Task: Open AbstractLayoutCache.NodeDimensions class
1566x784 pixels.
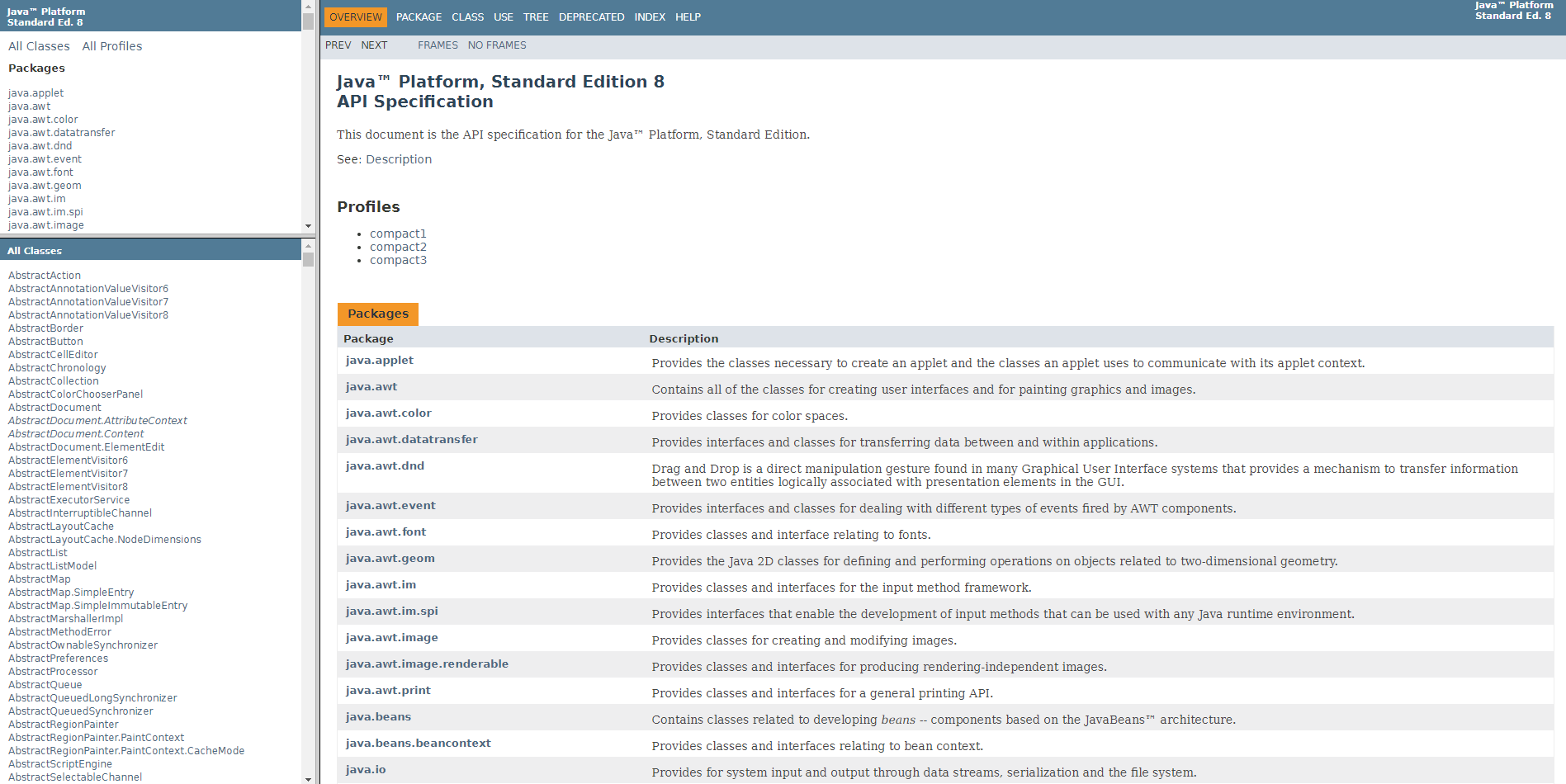Action: (105, 540)
